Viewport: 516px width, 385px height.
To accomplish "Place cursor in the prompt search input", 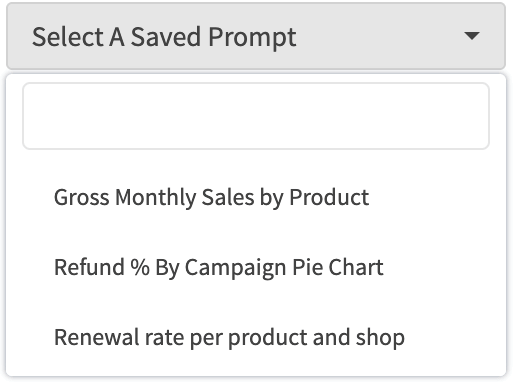I will click(256, 116).
